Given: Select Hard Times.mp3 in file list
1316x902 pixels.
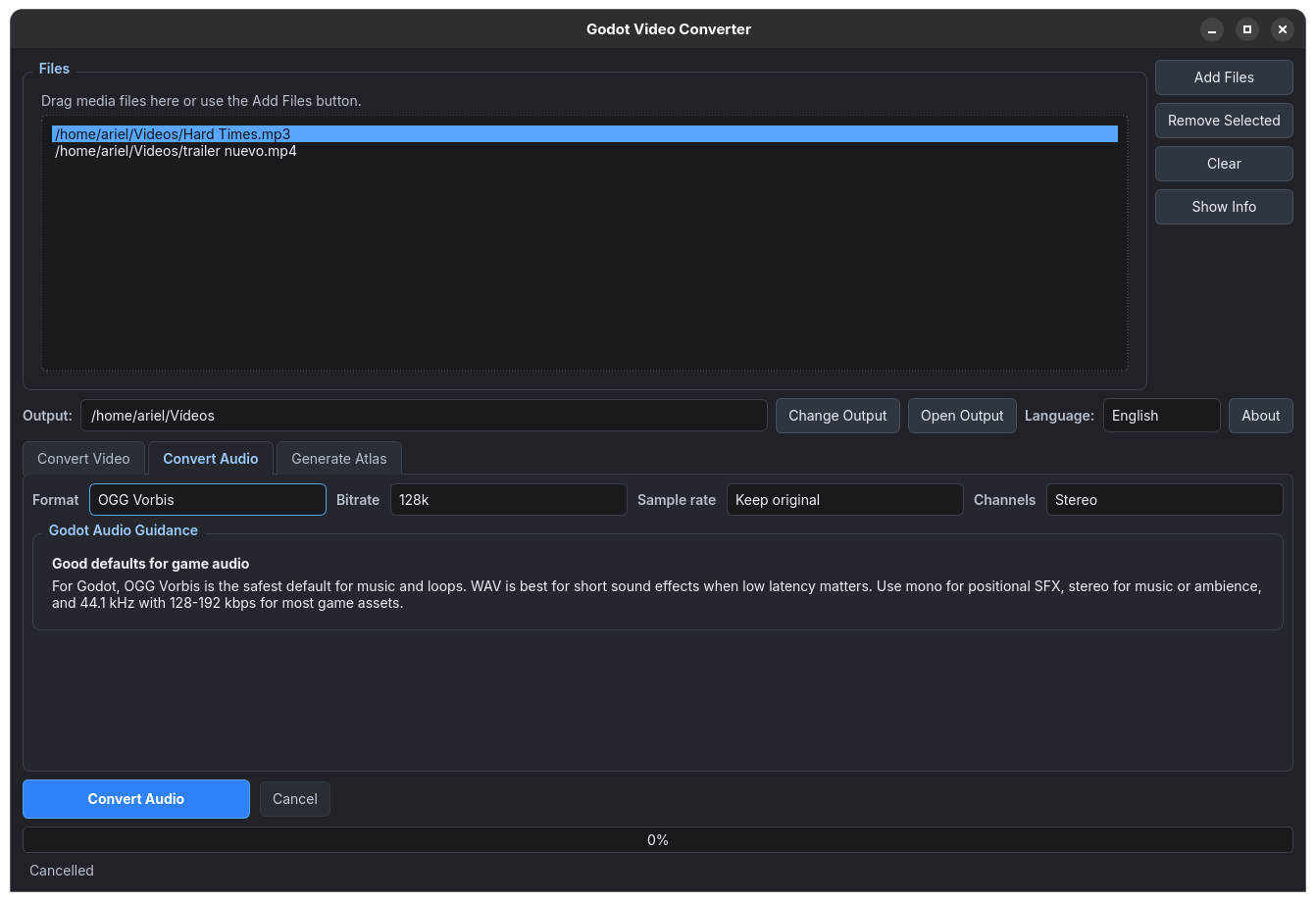Looking at the screenshot, I should pyautogui.click(x=584, y=134).
